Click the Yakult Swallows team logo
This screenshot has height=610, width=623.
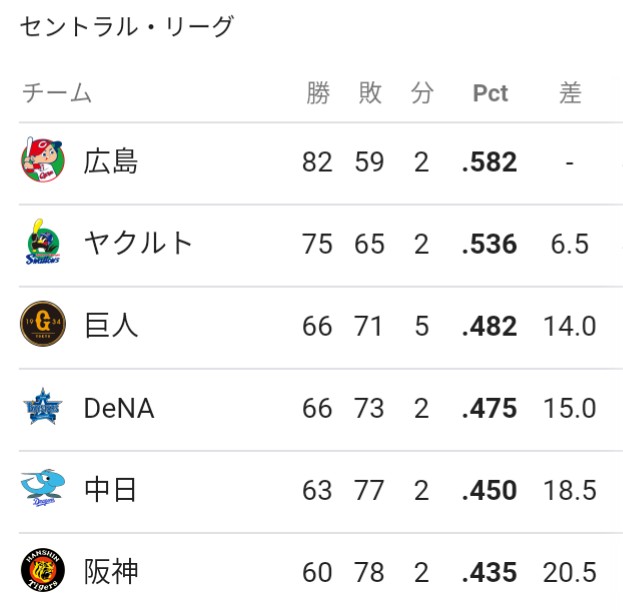(x=43, y=242)
